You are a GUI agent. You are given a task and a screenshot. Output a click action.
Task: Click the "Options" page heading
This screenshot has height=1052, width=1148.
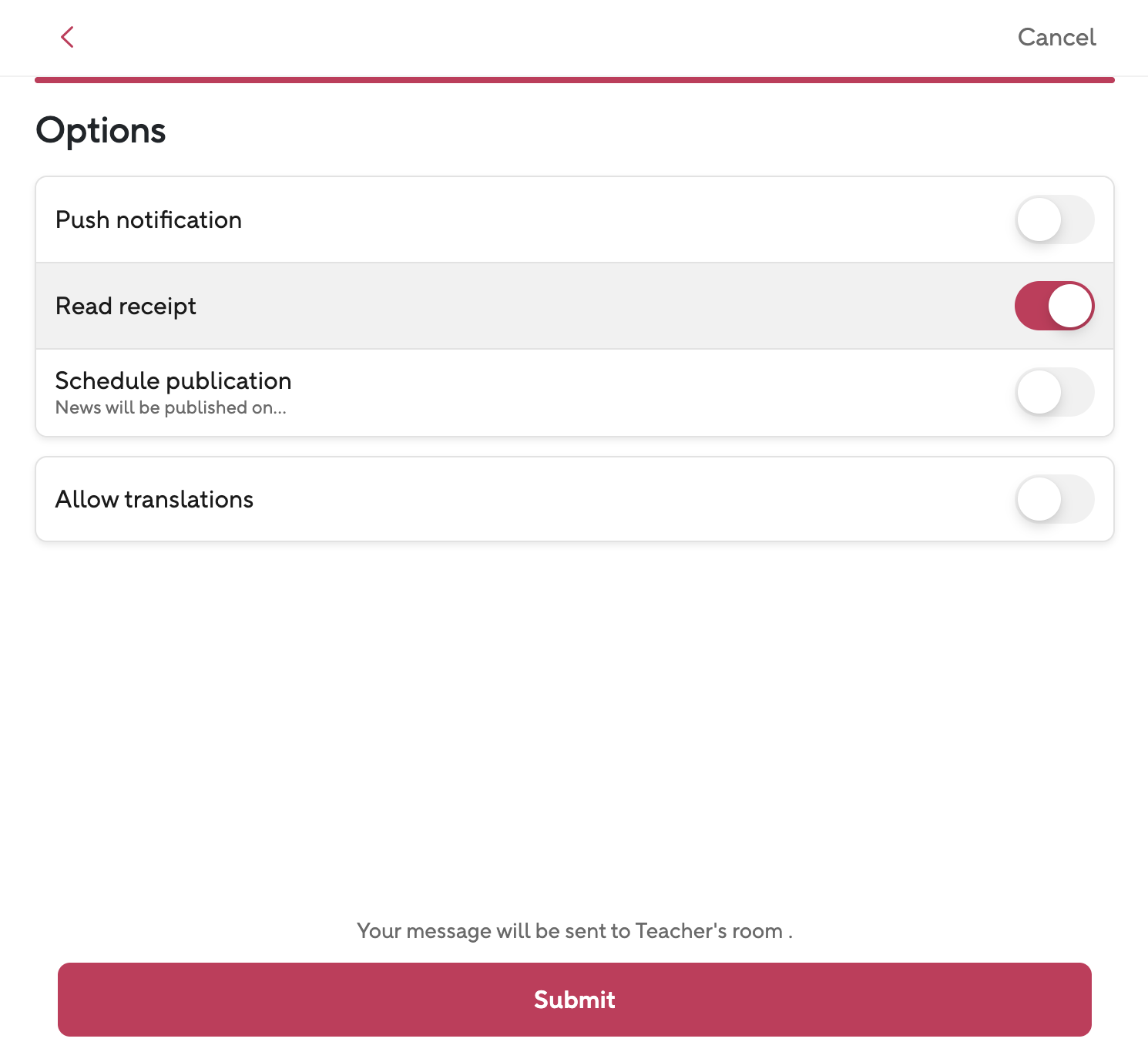coord(101,130)
